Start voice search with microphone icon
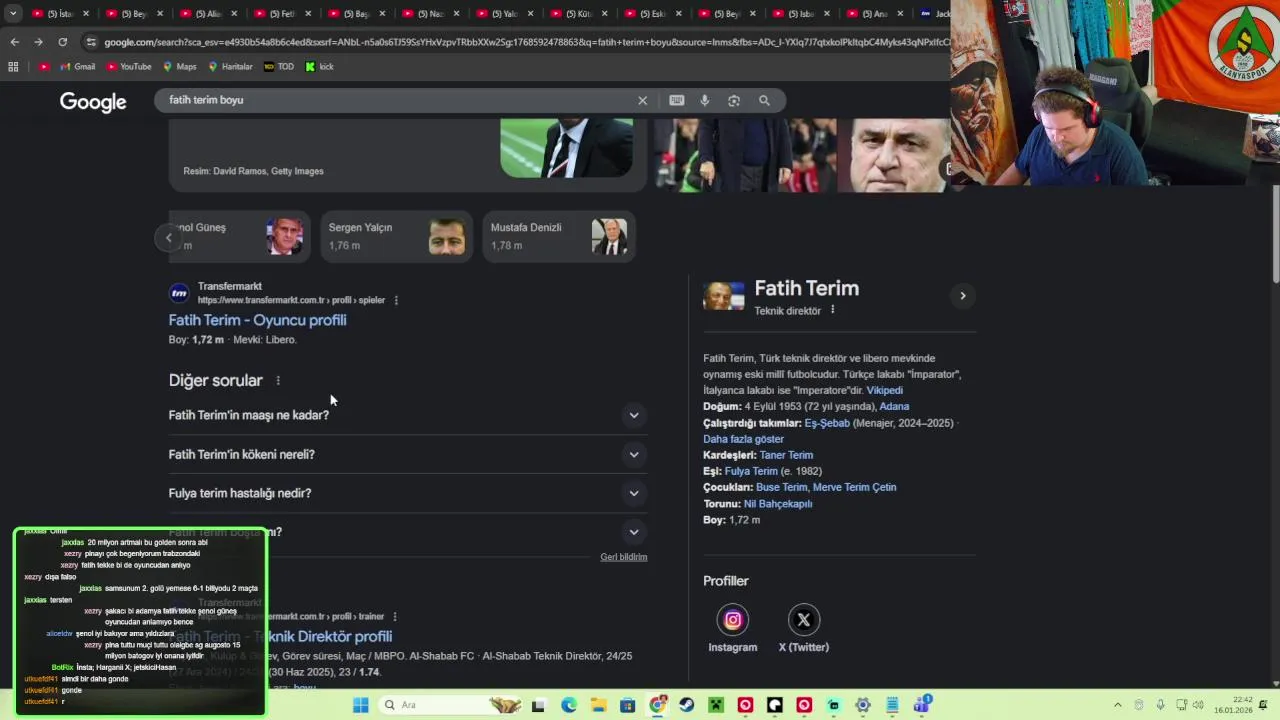1280x720 pixels. [705, 100]
